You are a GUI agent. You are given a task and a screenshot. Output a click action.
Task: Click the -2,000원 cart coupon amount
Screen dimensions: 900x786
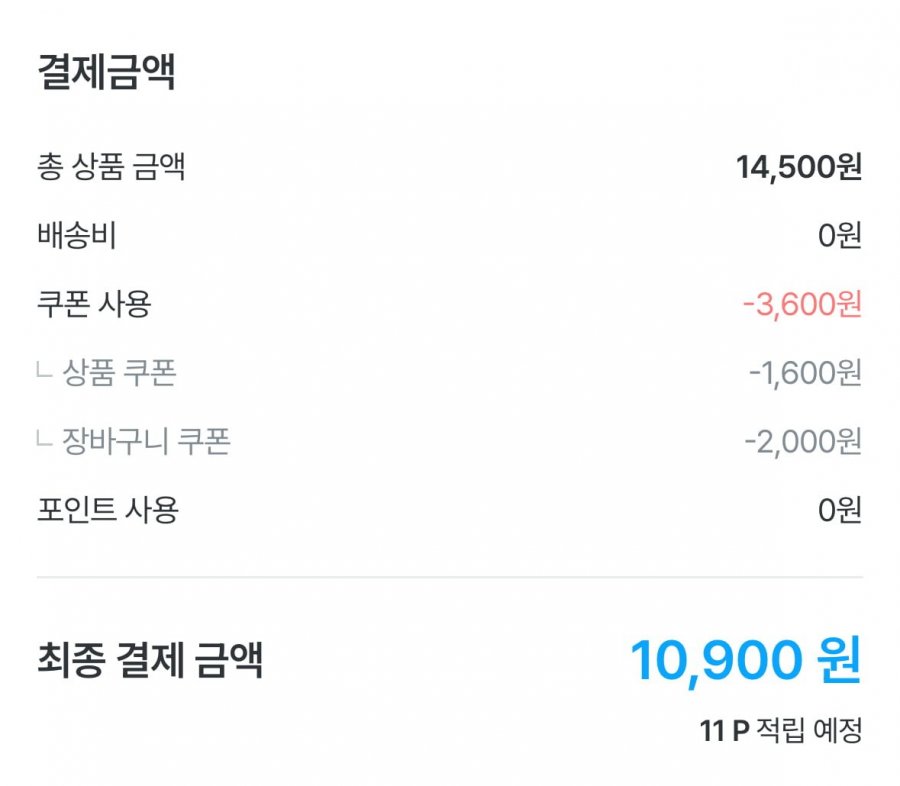(x=802, y=442)
